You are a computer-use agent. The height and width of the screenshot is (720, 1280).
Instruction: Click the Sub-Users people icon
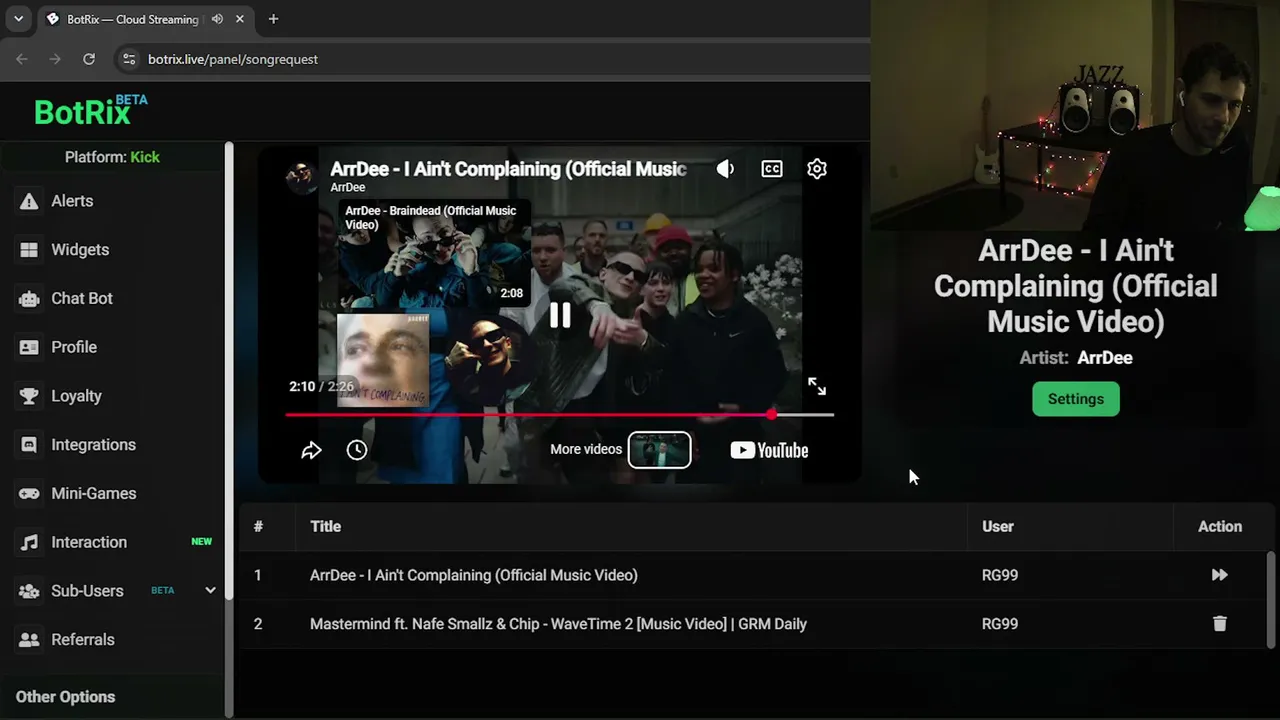point(29,591)
